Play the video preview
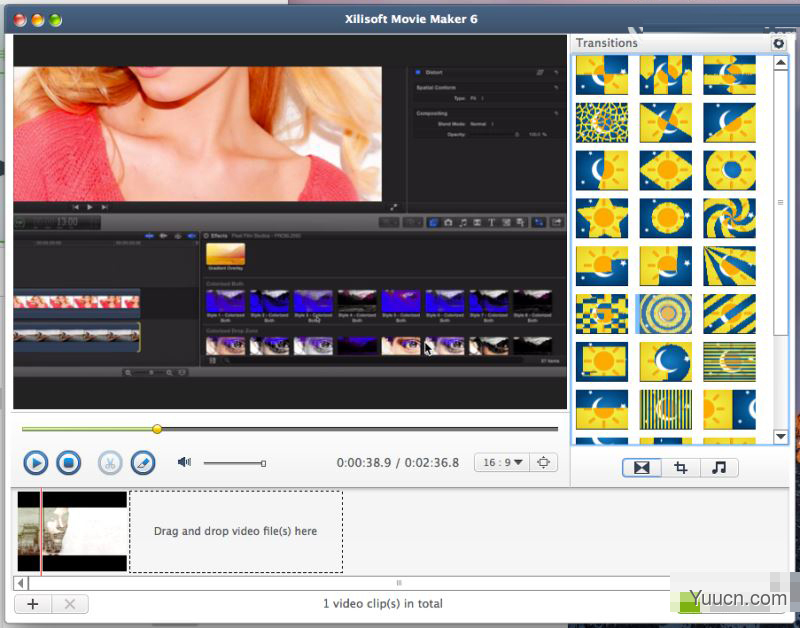This screenshot has height=628, width=800. click(34, 463)
